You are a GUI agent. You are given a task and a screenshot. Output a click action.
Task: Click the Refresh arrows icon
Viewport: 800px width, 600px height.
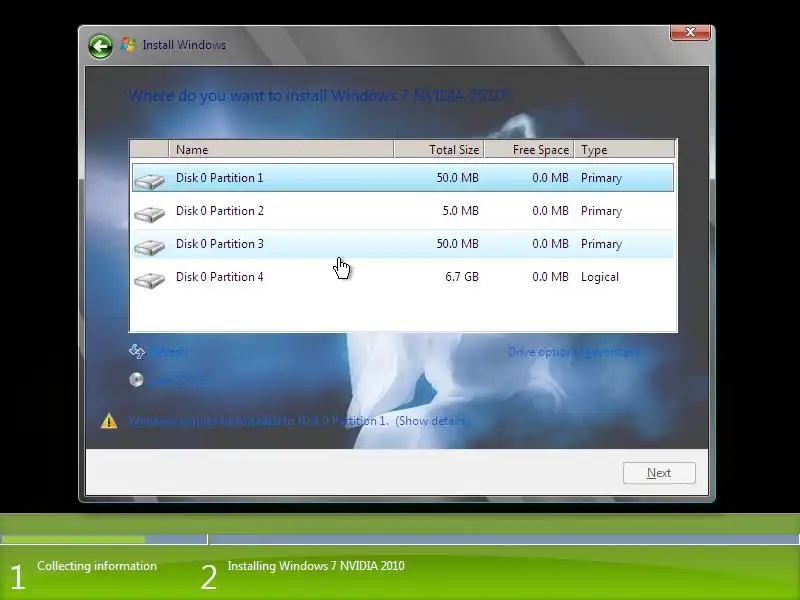click(x=137, y=352)
